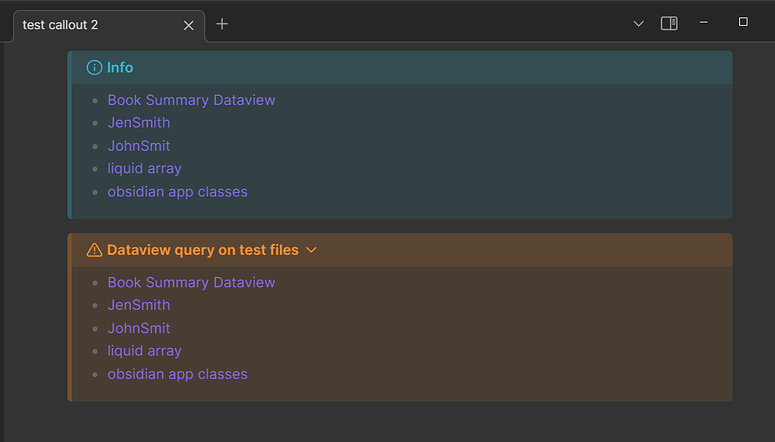Open liquid array link in Info callout

coord(144,169)
